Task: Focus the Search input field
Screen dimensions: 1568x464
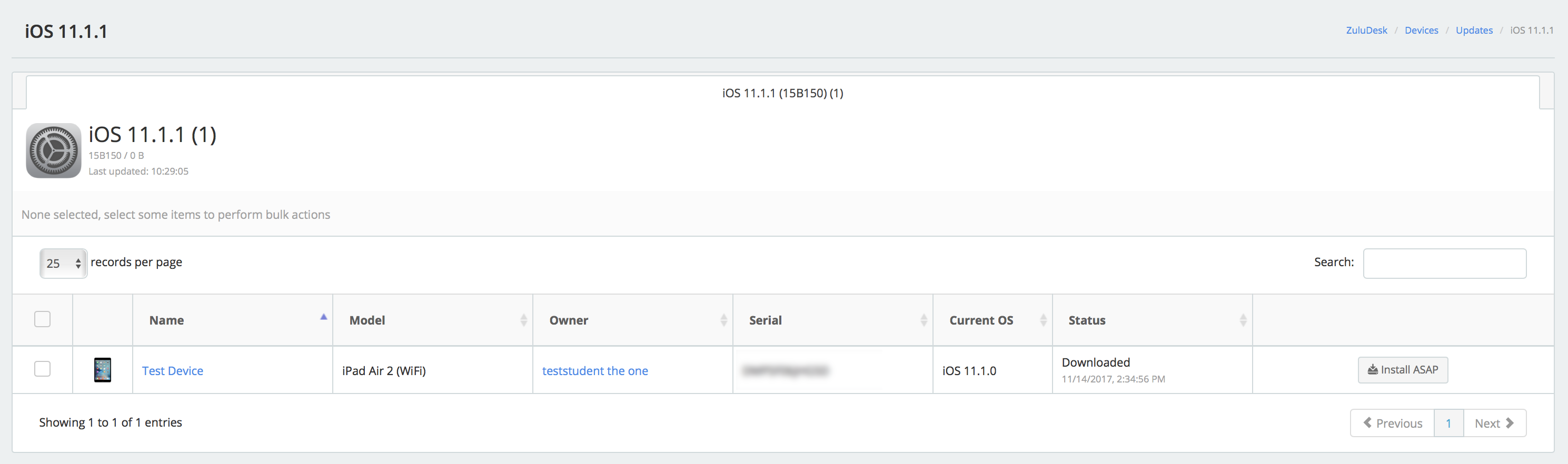Action: (1444, 264)
